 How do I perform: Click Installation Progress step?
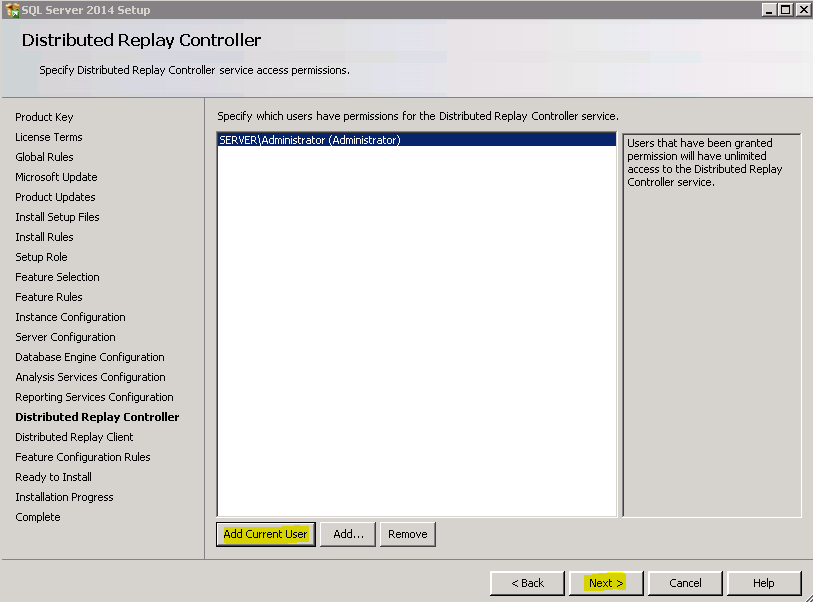pos(64,497)
